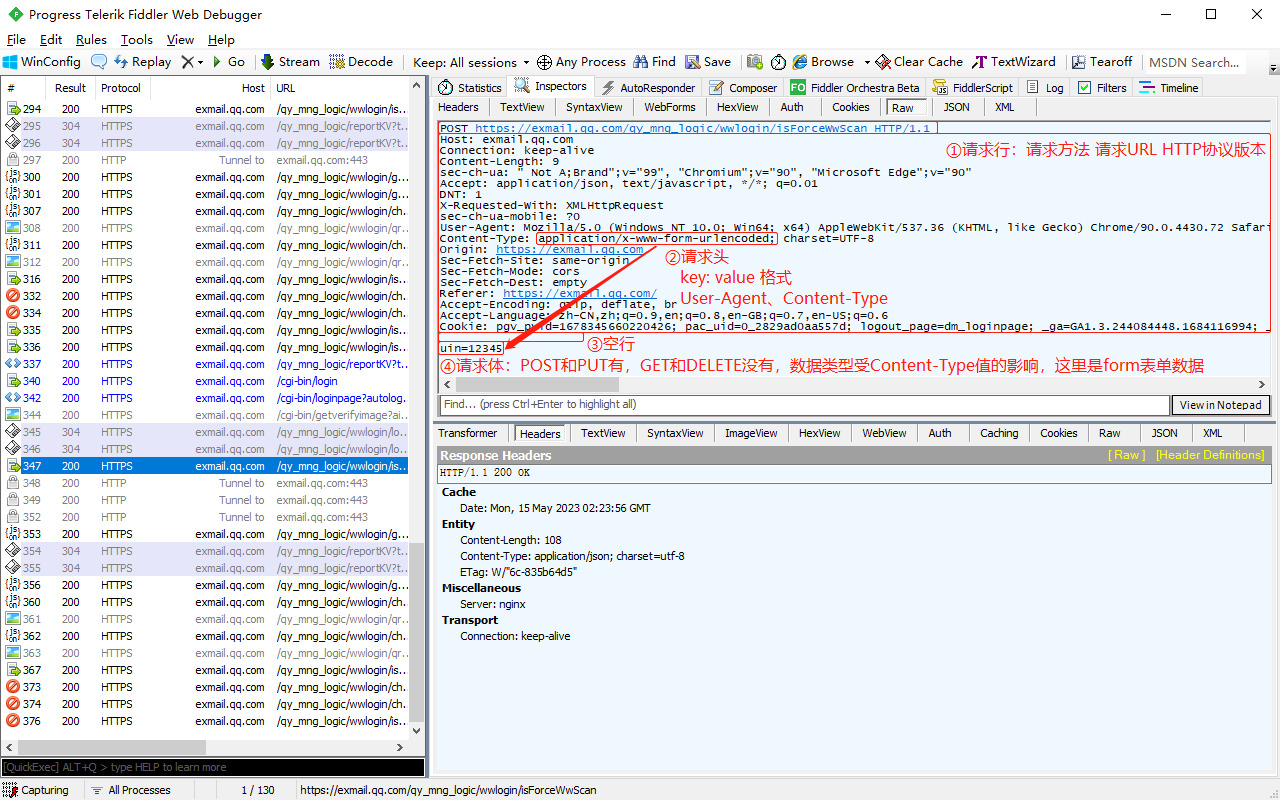Viewport: 1280px width, 800px height.
Task: Click the Save toolbar button
Action: 708,62
